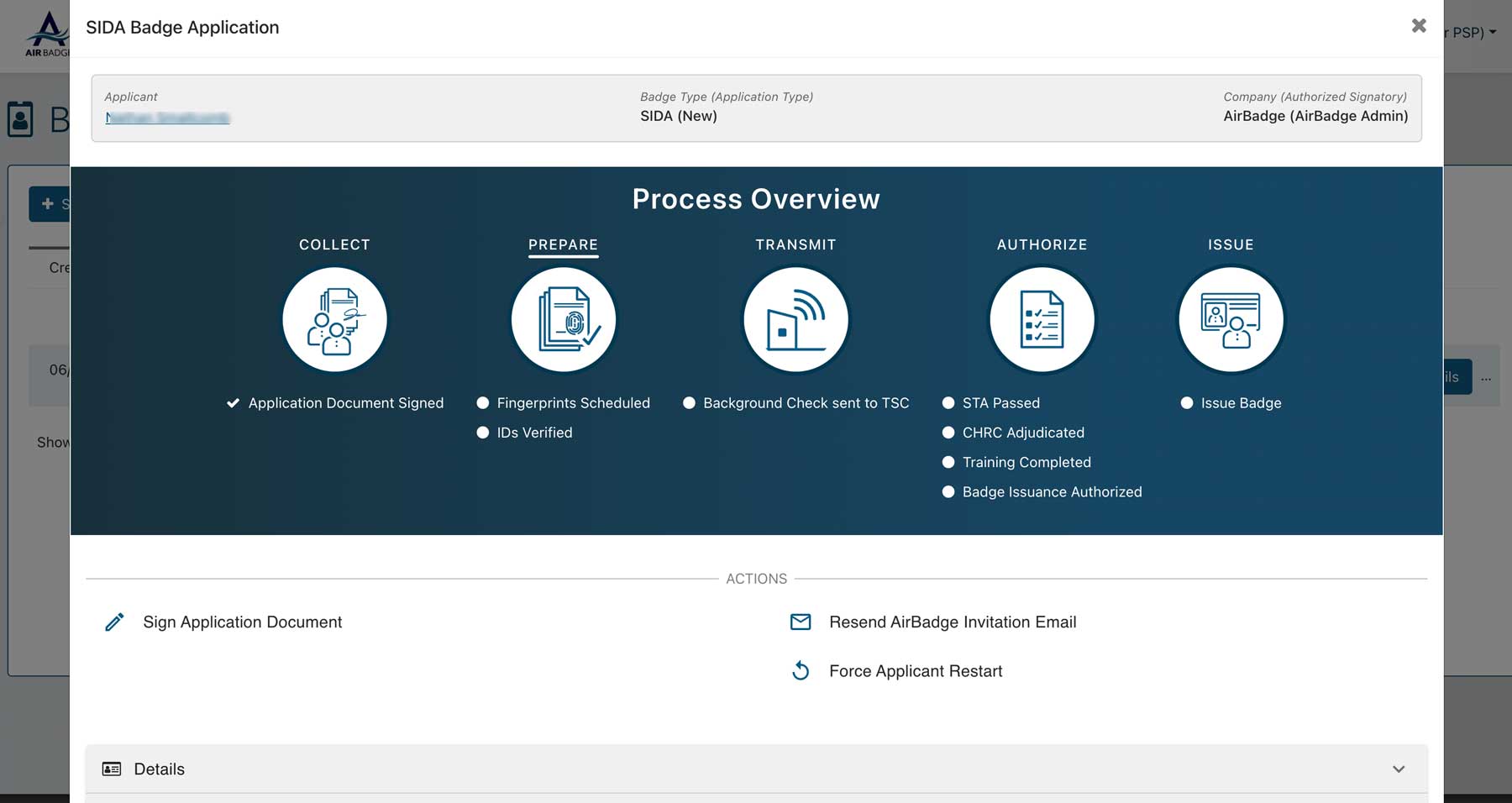Image resolution: width=1512 pixels, height=803 pixels.
Task: Click the pencil icon for signing
Action: 114,622
